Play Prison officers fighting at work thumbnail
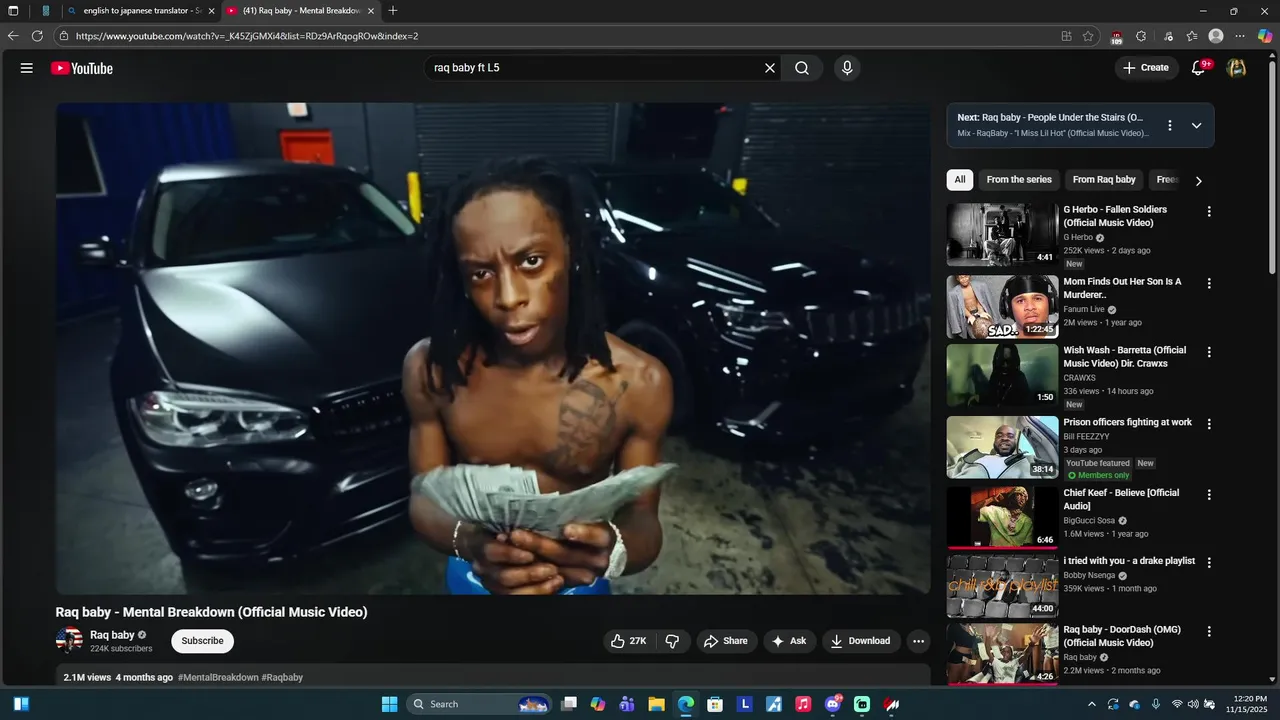 tap(1002, 447)
